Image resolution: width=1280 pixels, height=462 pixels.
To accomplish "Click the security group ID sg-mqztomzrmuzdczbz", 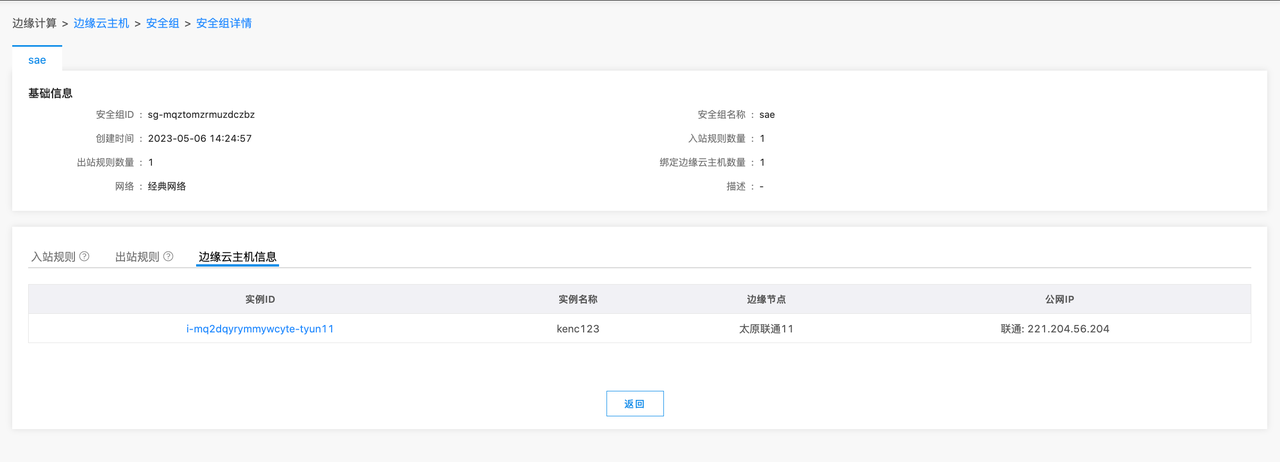I will [201, 115].
